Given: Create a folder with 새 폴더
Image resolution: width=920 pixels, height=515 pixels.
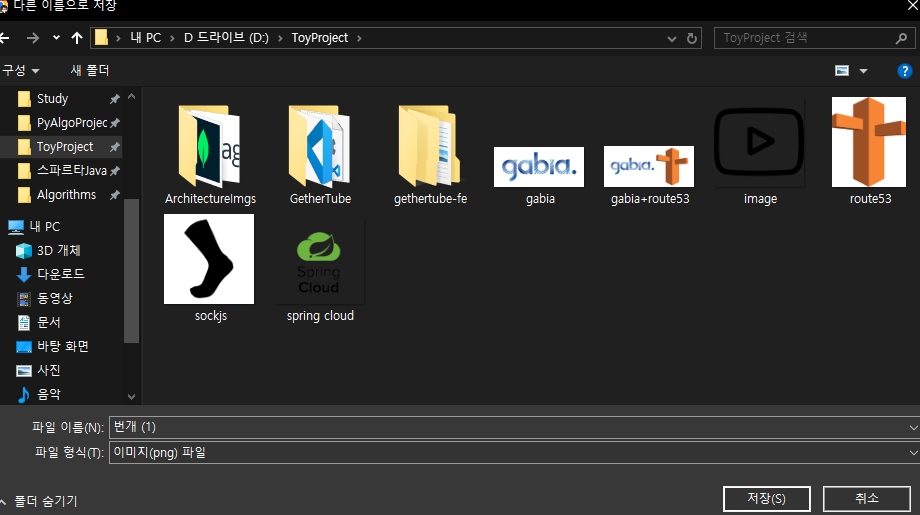Looking at the screenshot, I should pyautogui.click(x=90, y=70).
